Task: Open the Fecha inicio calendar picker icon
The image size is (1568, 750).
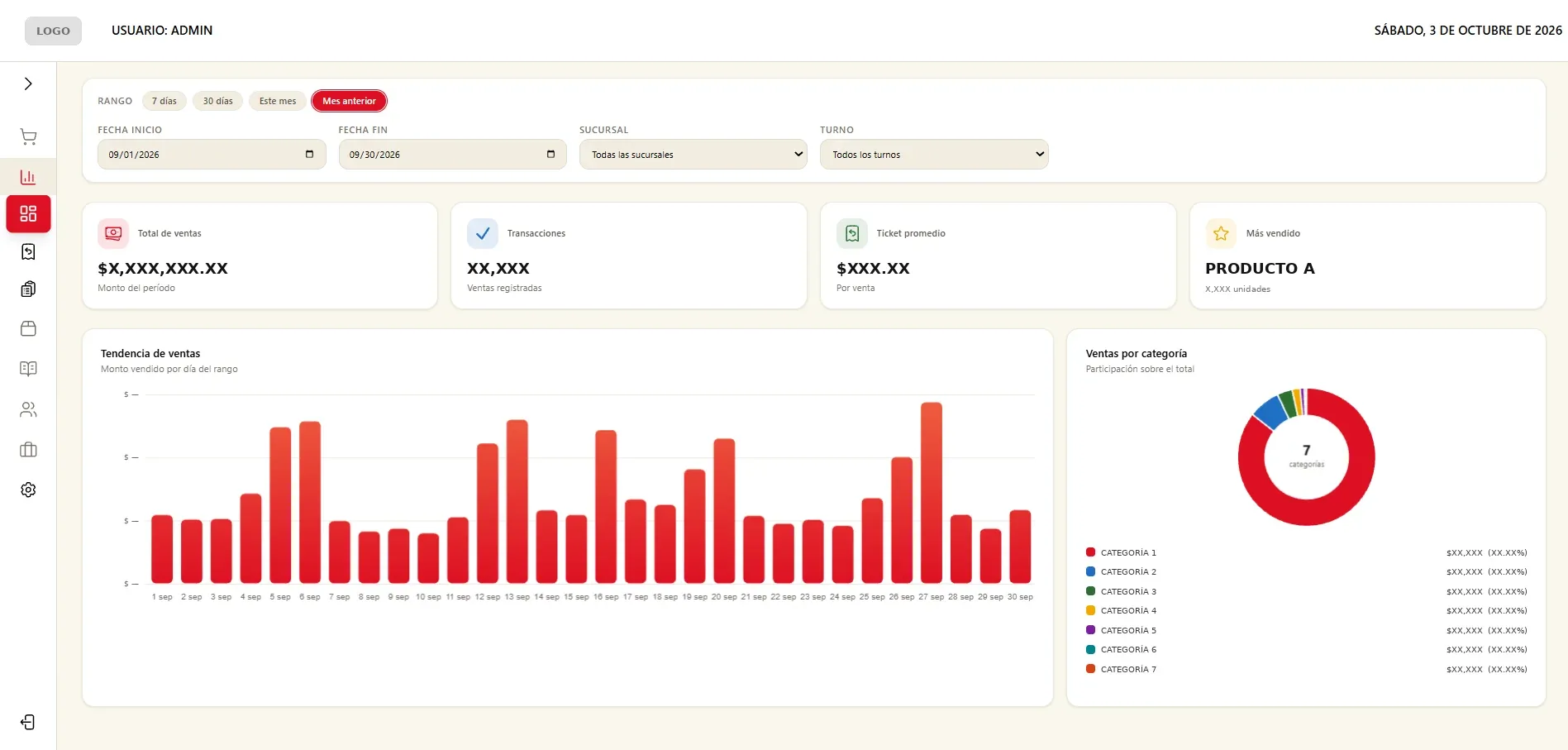Action: point(309,155)
